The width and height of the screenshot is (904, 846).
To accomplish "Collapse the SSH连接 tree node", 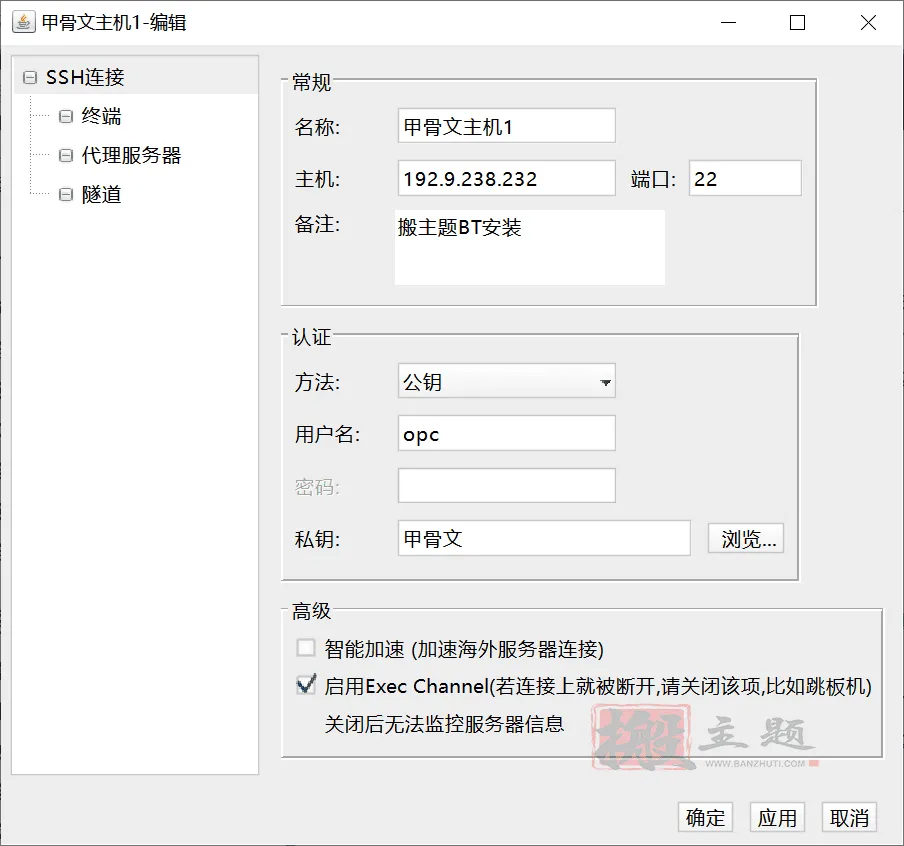I will (30, 77).
